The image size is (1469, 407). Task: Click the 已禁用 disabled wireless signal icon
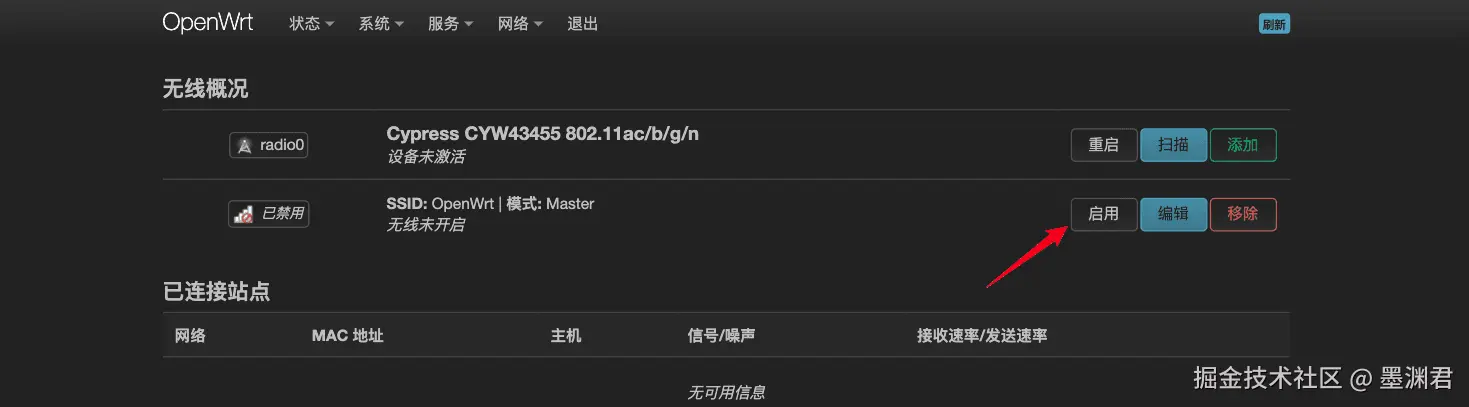pos(243,213)
